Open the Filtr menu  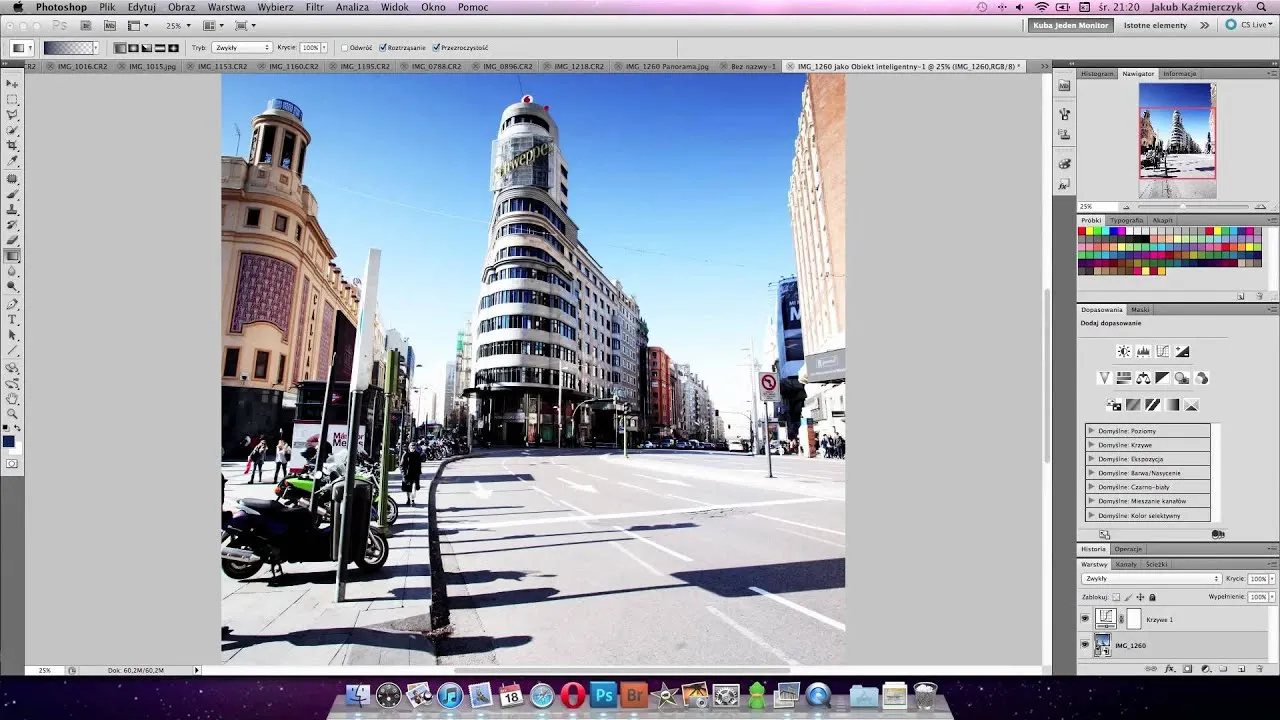point(315,7)
